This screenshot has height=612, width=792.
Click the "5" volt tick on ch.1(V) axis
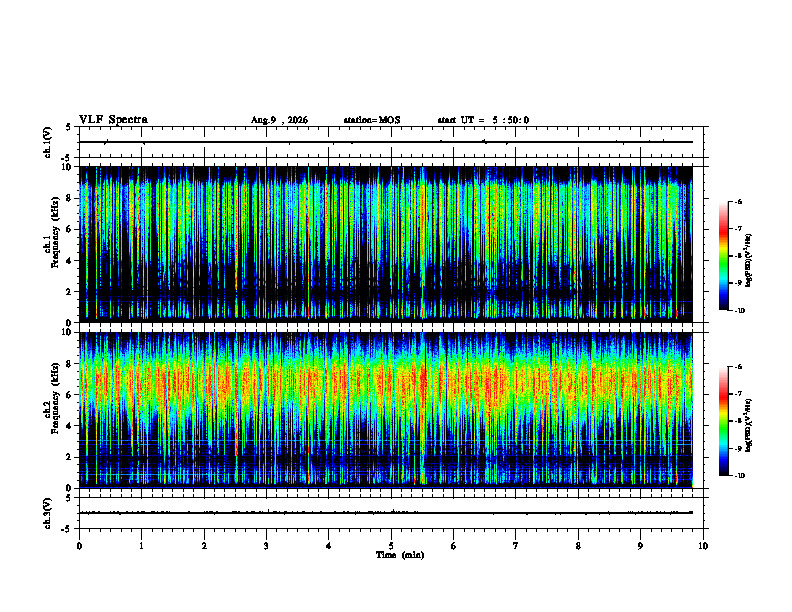coord(69,128)
